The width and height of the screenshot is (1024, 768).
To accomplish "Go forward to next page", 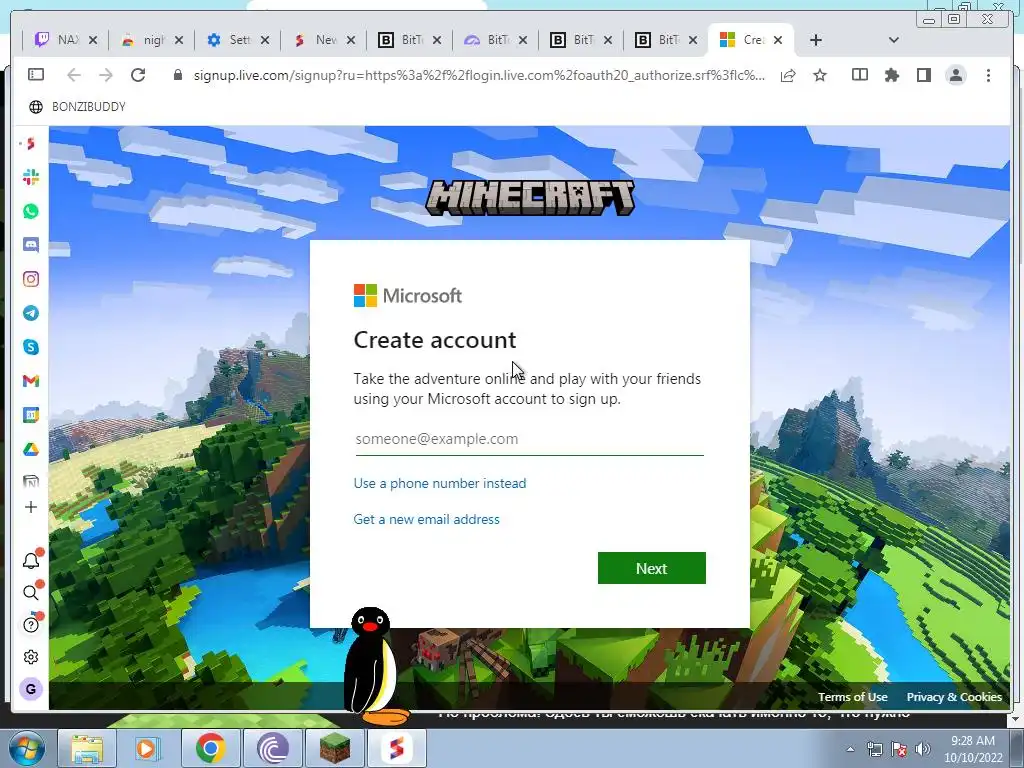I will click(x=105, y=75).
